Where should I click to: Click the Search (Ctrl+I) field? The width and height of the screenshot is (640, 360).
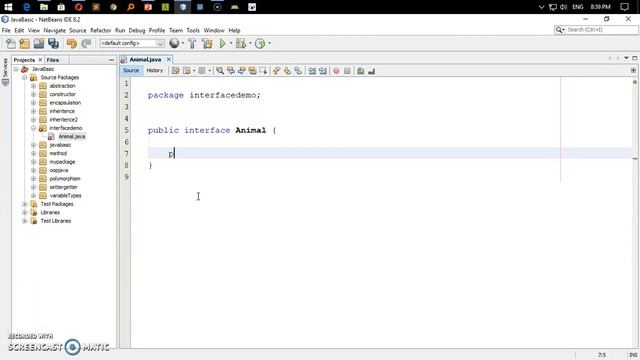pyautogui.click(x=596, y=30)
